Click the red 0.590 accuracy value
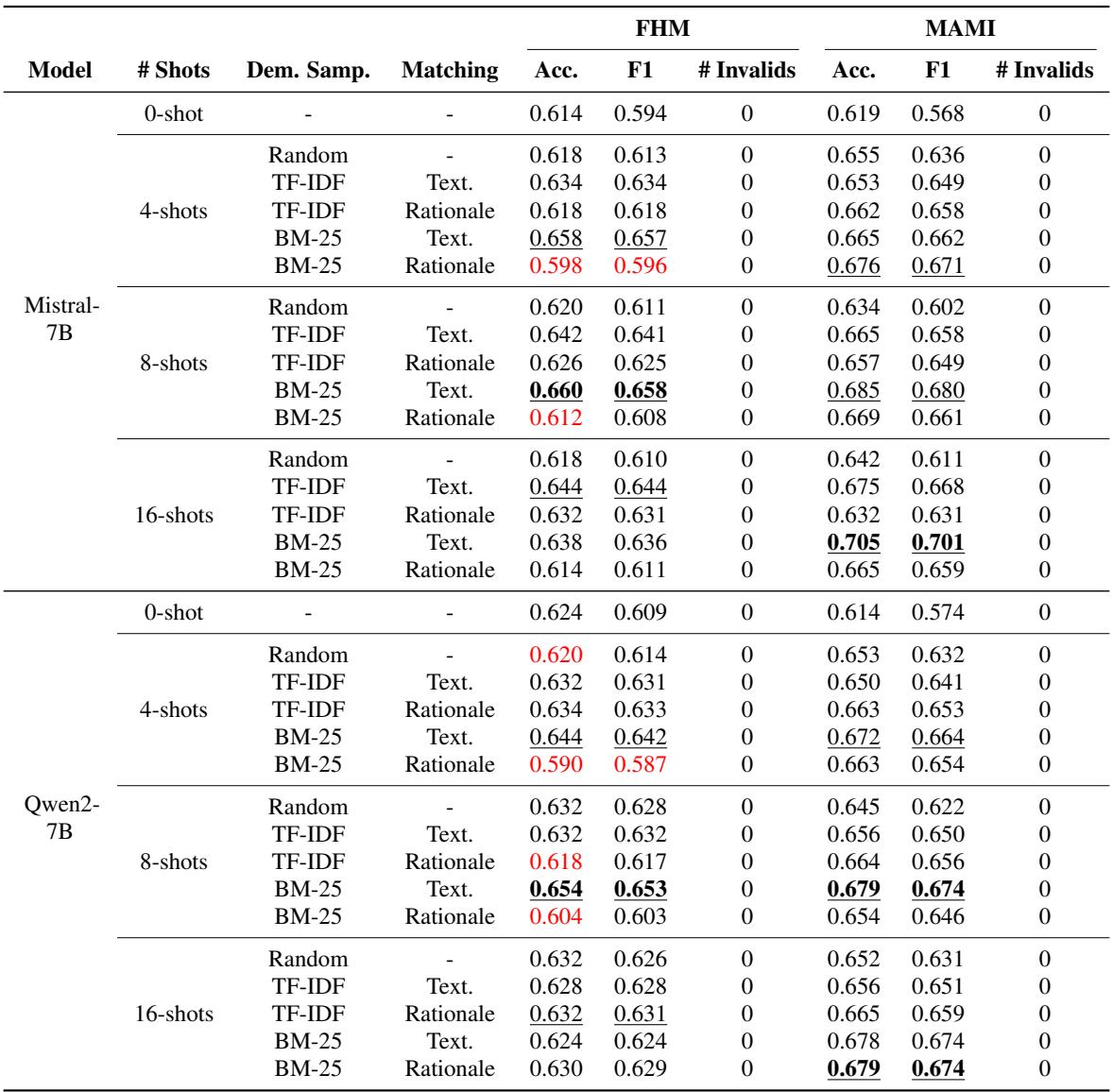Screen dimensions: 1113x1092 click(555, 764)
